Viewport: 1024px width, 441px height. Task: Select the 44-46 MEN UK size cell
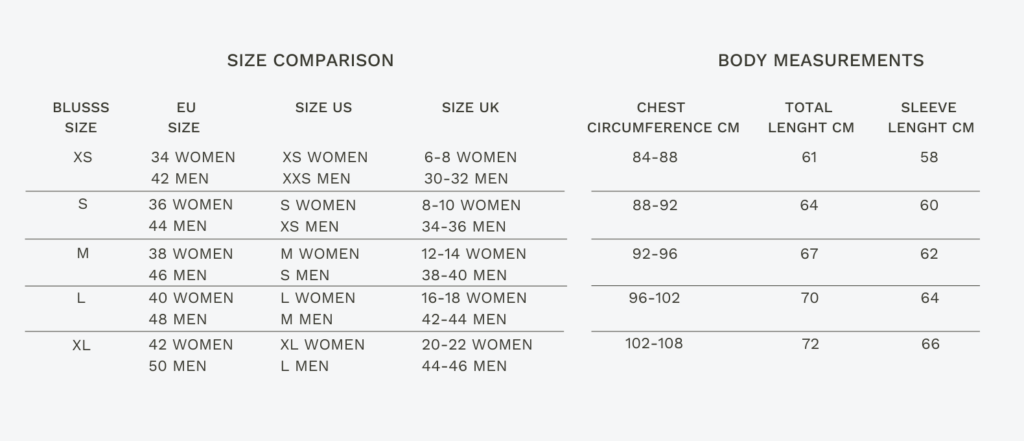(465, 366)
